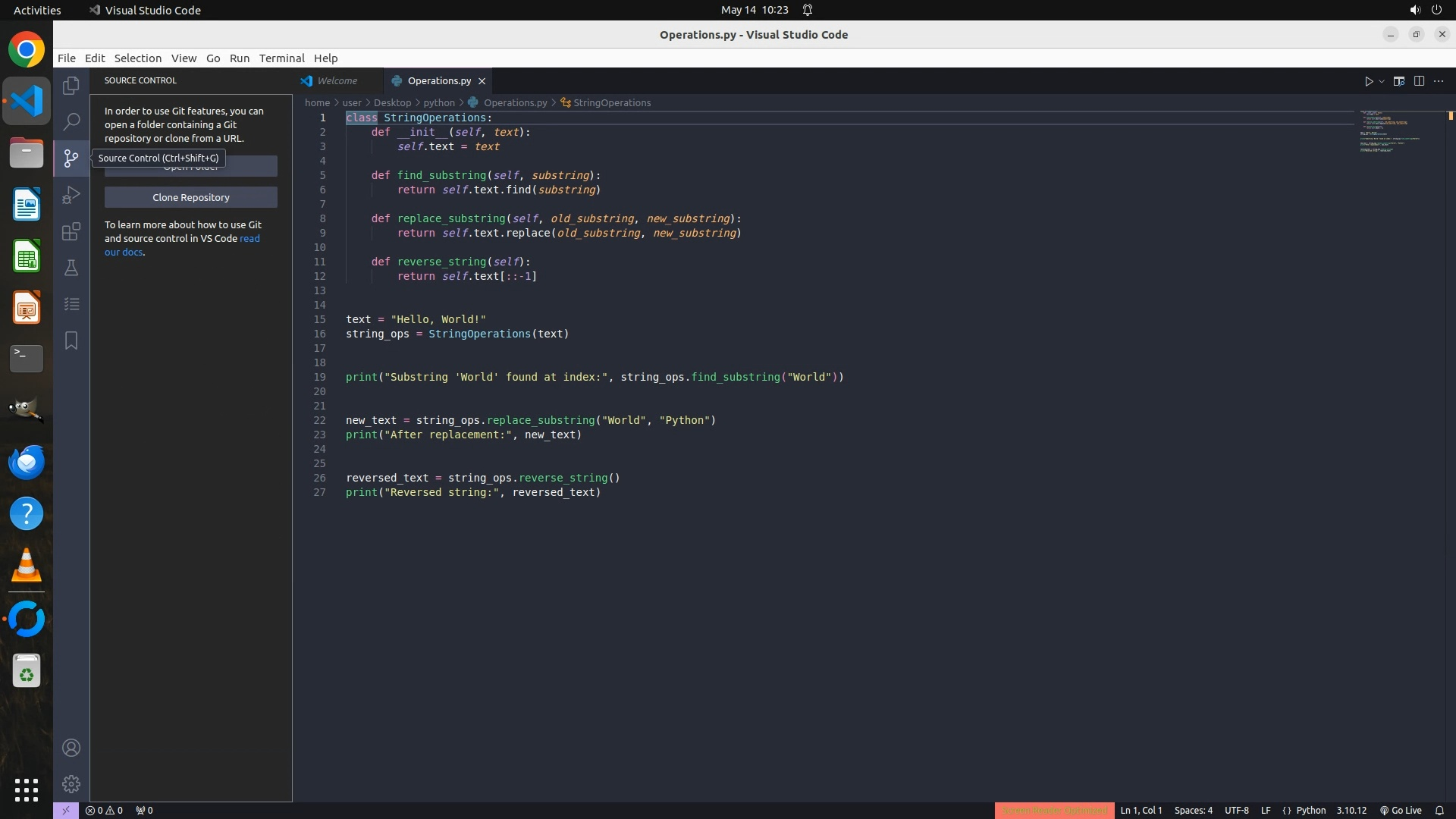Open the Accounts icon
The height and width of the screenshot is (819, 1456).
point(71,748)
